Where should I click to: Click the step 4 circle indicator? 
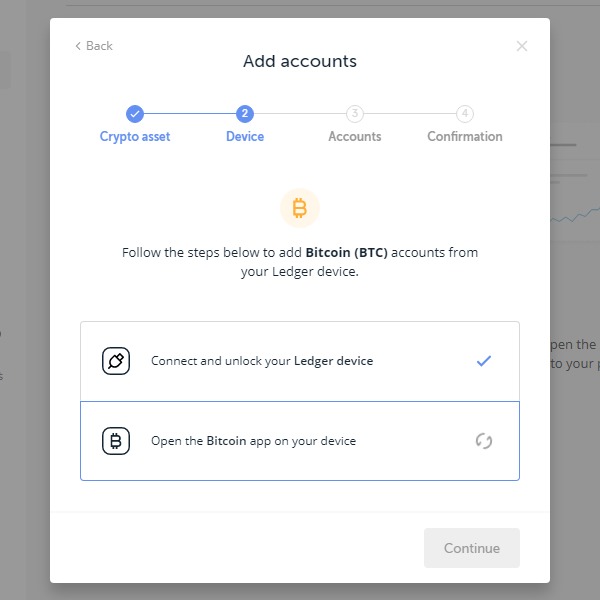[465, 114]
